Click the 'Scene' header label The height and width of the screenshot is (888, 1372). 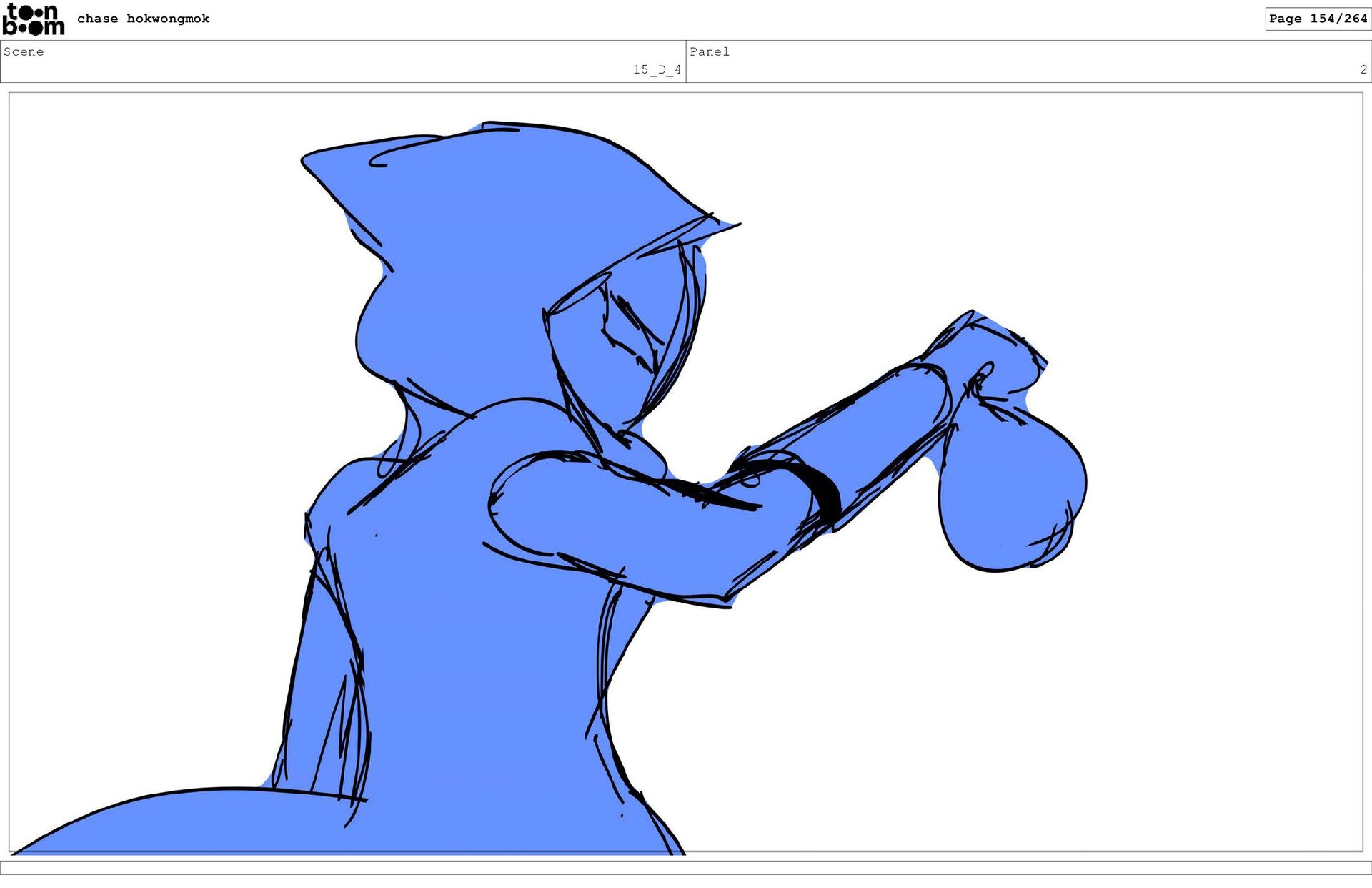(24, 51)
